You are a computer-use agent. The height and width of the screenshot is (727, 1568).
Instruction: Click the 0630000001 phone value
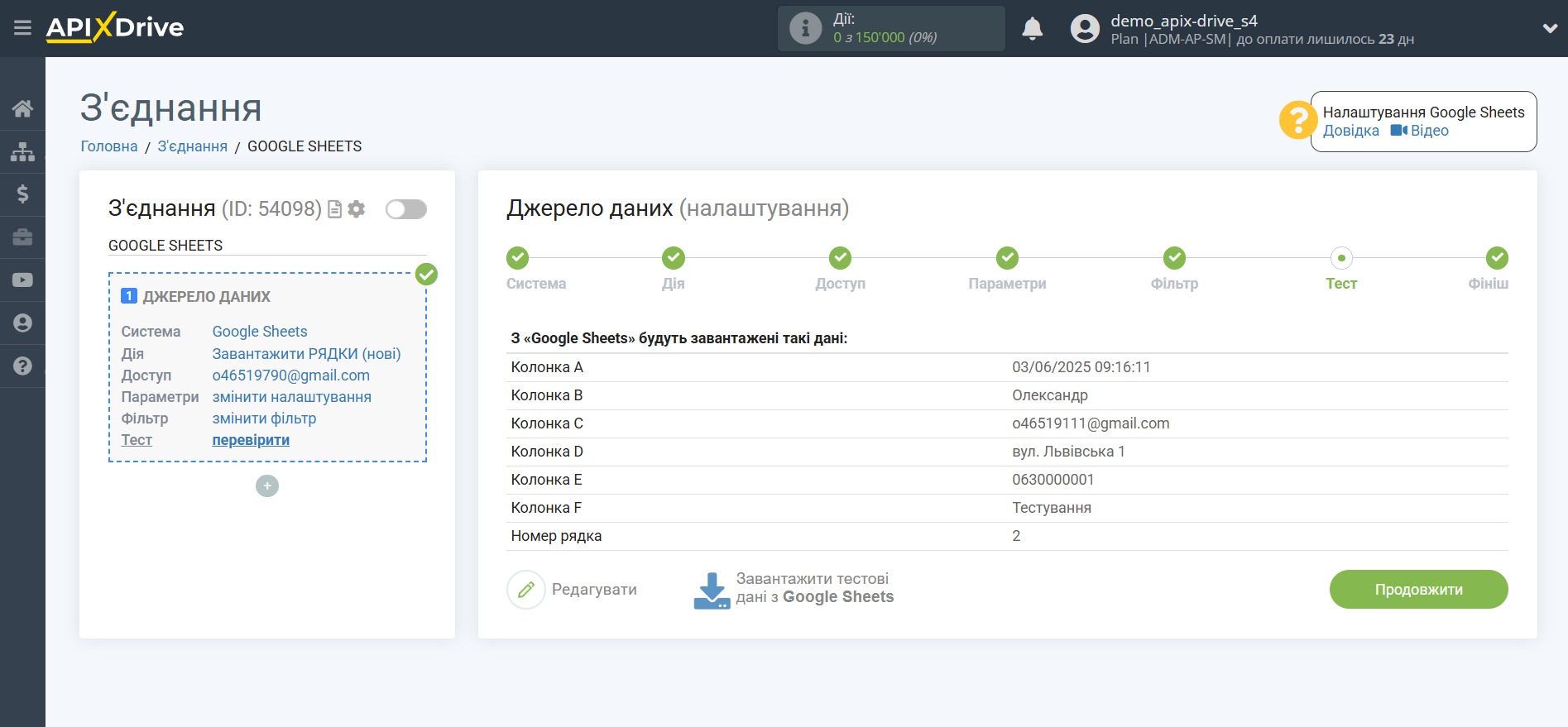pyautogui.click(x=1053, y=480)
